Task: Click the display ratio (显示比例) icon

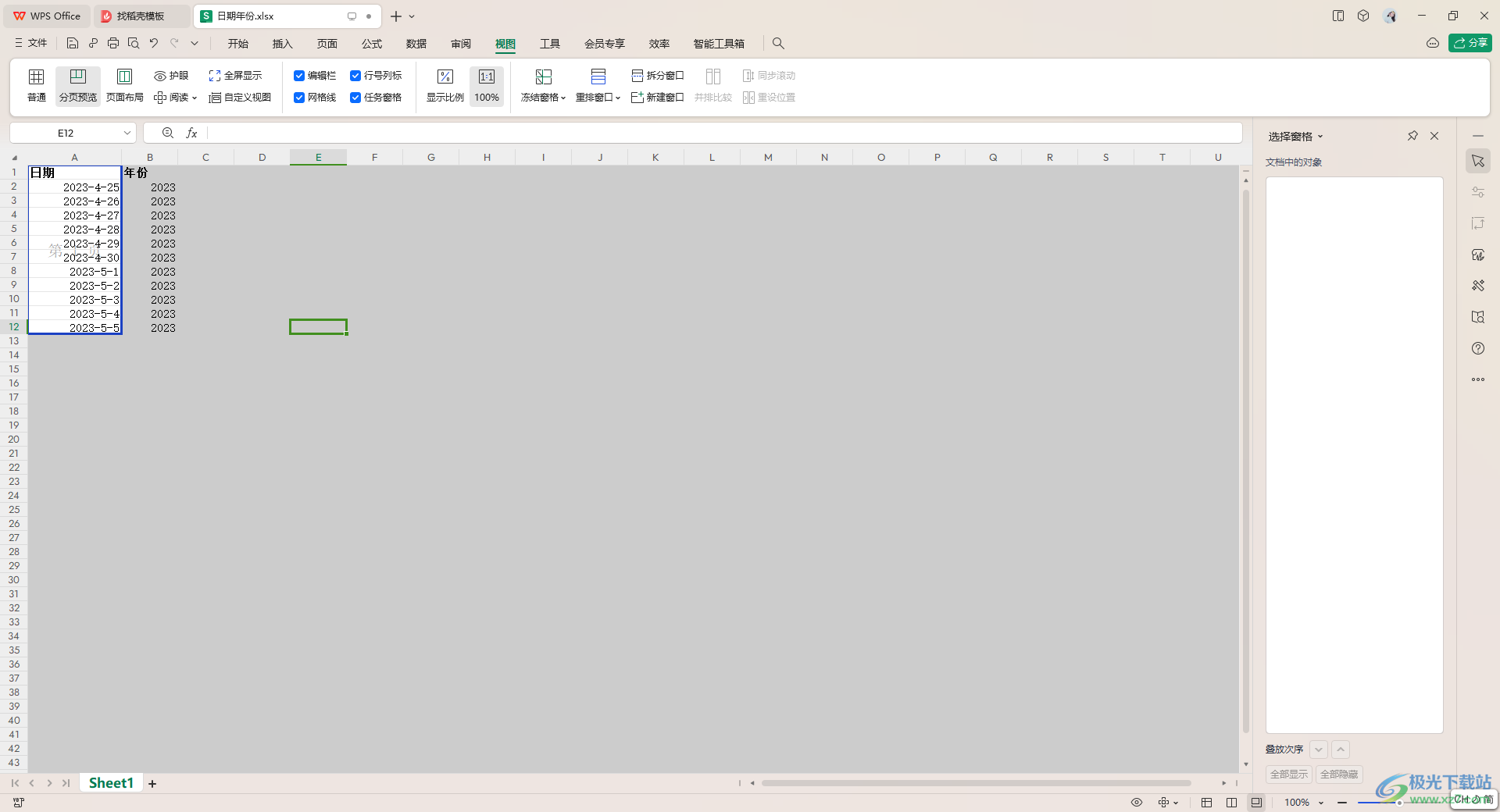Action: point(445,77)
